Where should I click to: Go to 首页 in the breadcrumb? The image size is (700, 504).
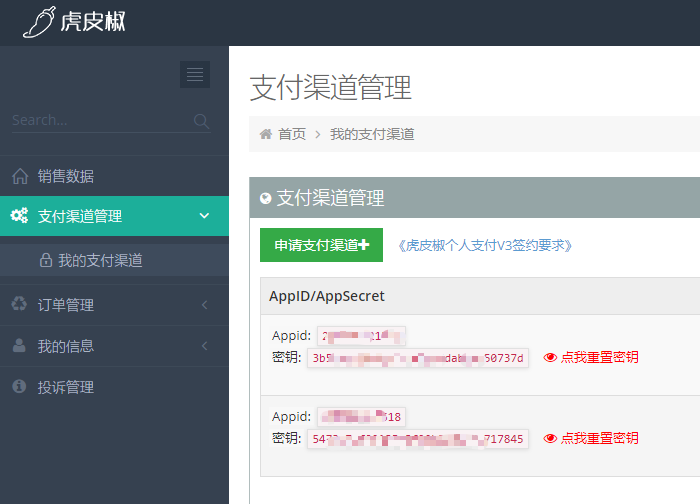click(292, 134)
